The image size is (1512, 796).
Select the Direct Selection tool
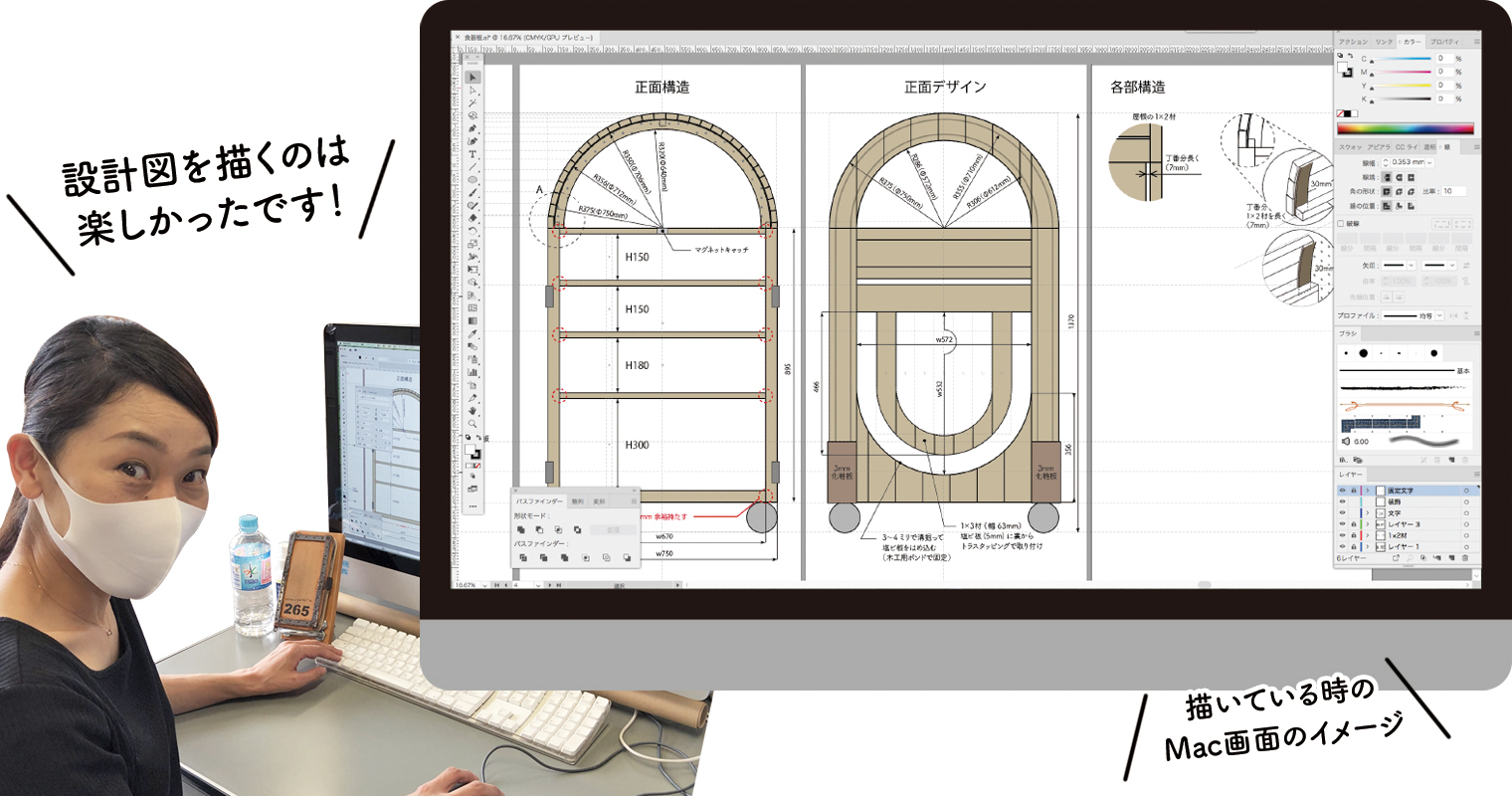coord(472,91)
